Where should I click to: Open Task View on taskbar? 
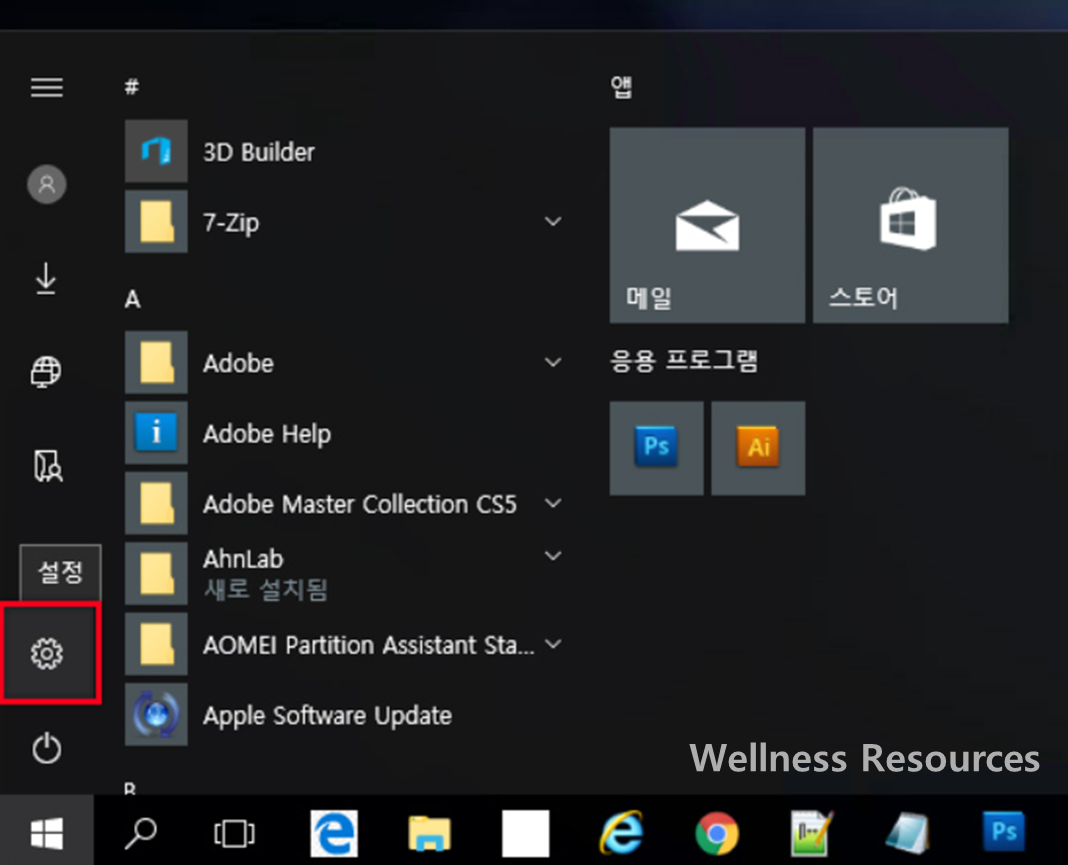click(x=234, y=833)
